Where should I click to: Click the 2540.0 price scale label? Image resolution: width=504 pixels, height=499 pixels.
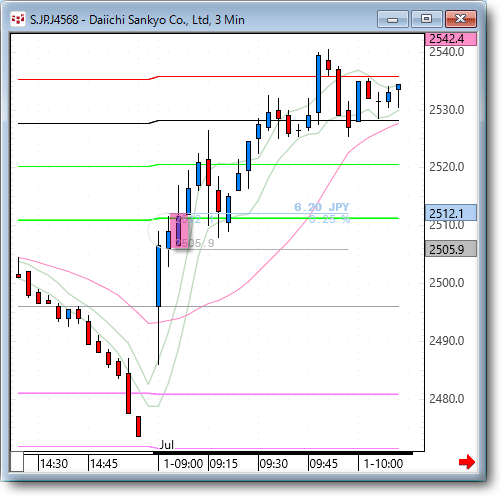click(x=447, y=52)
